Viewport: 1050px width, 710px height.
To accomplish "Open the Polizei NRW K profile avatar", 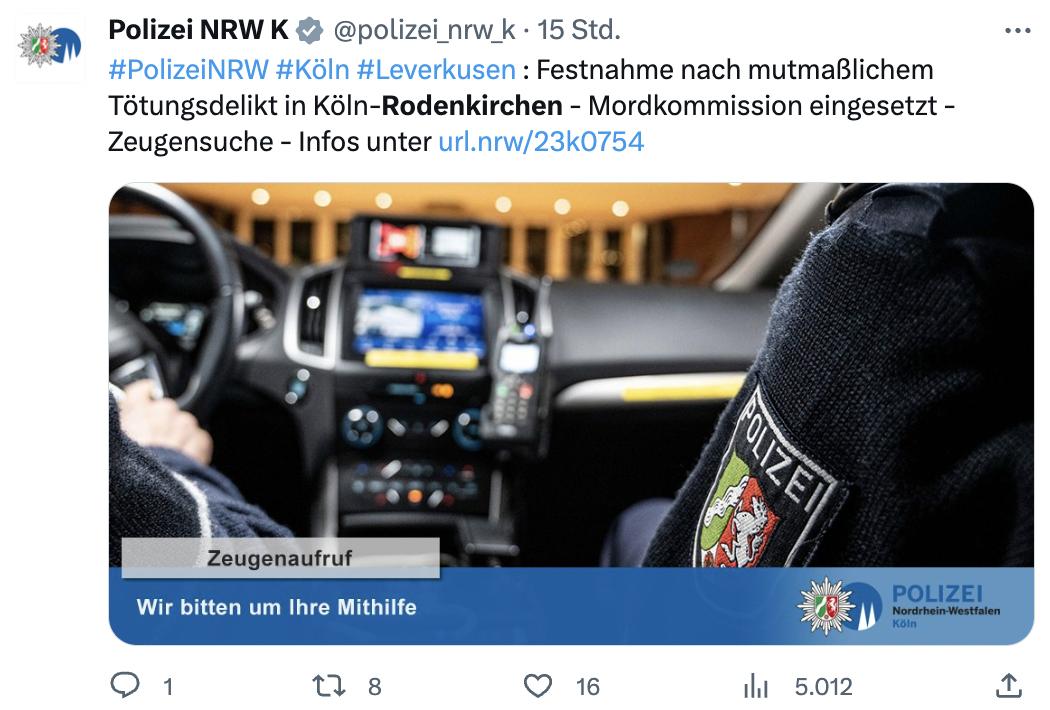I will (x=50, y=46).
